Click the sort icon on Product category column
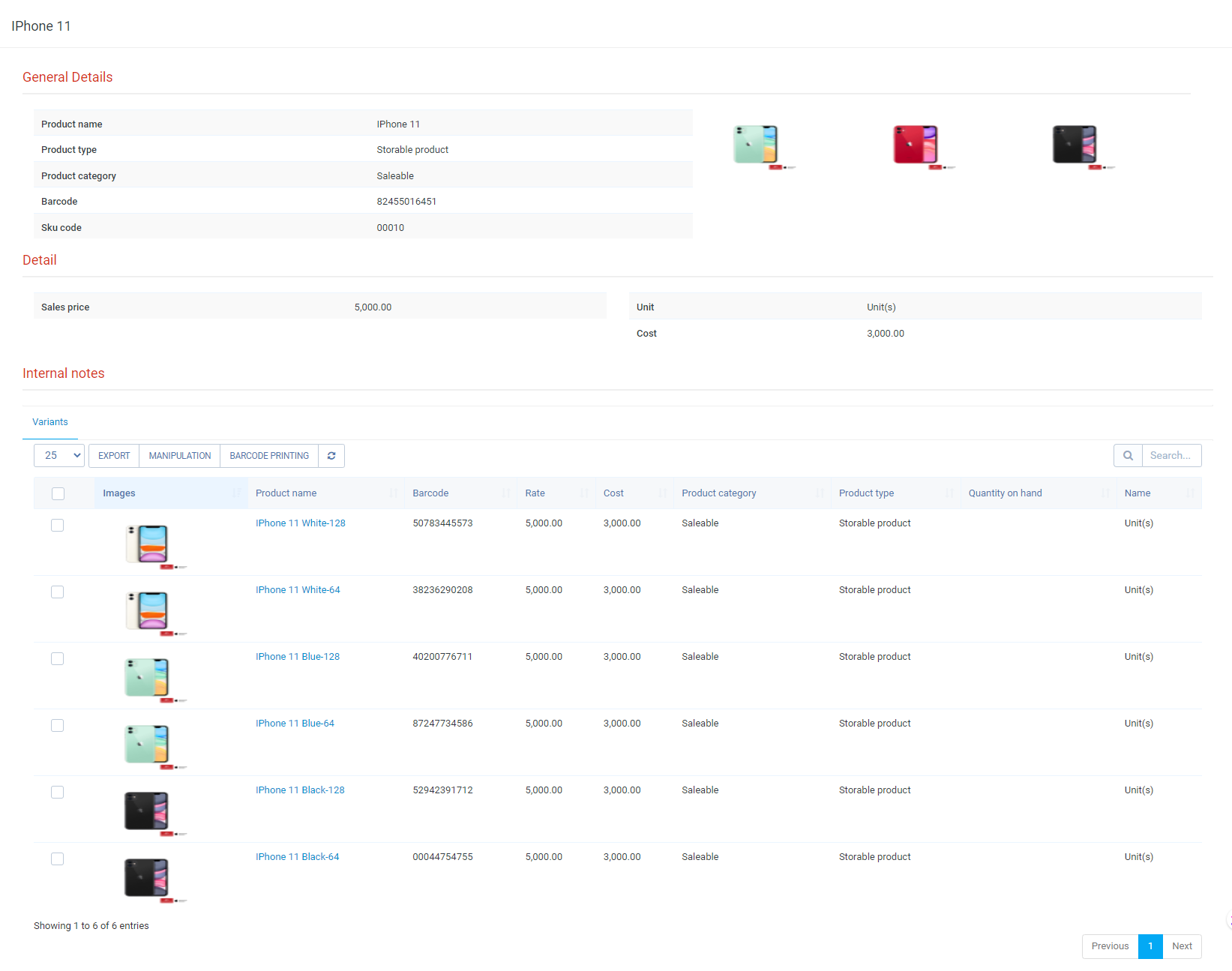1232x971 pixels. pyautogui.click(x=819, y=493)
